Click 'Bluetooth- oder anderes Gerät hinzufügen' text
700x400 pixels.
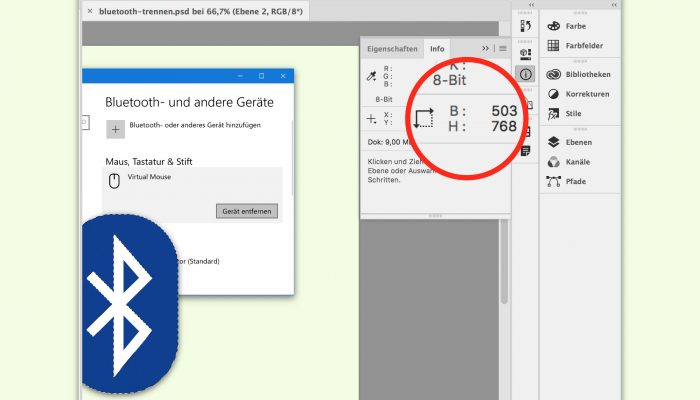(x=195, y=125)
